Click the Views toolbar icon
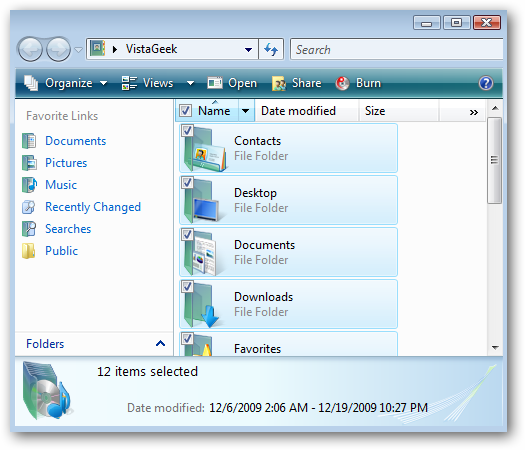Viewport: 525px width, 450px height. pos(129,83)
